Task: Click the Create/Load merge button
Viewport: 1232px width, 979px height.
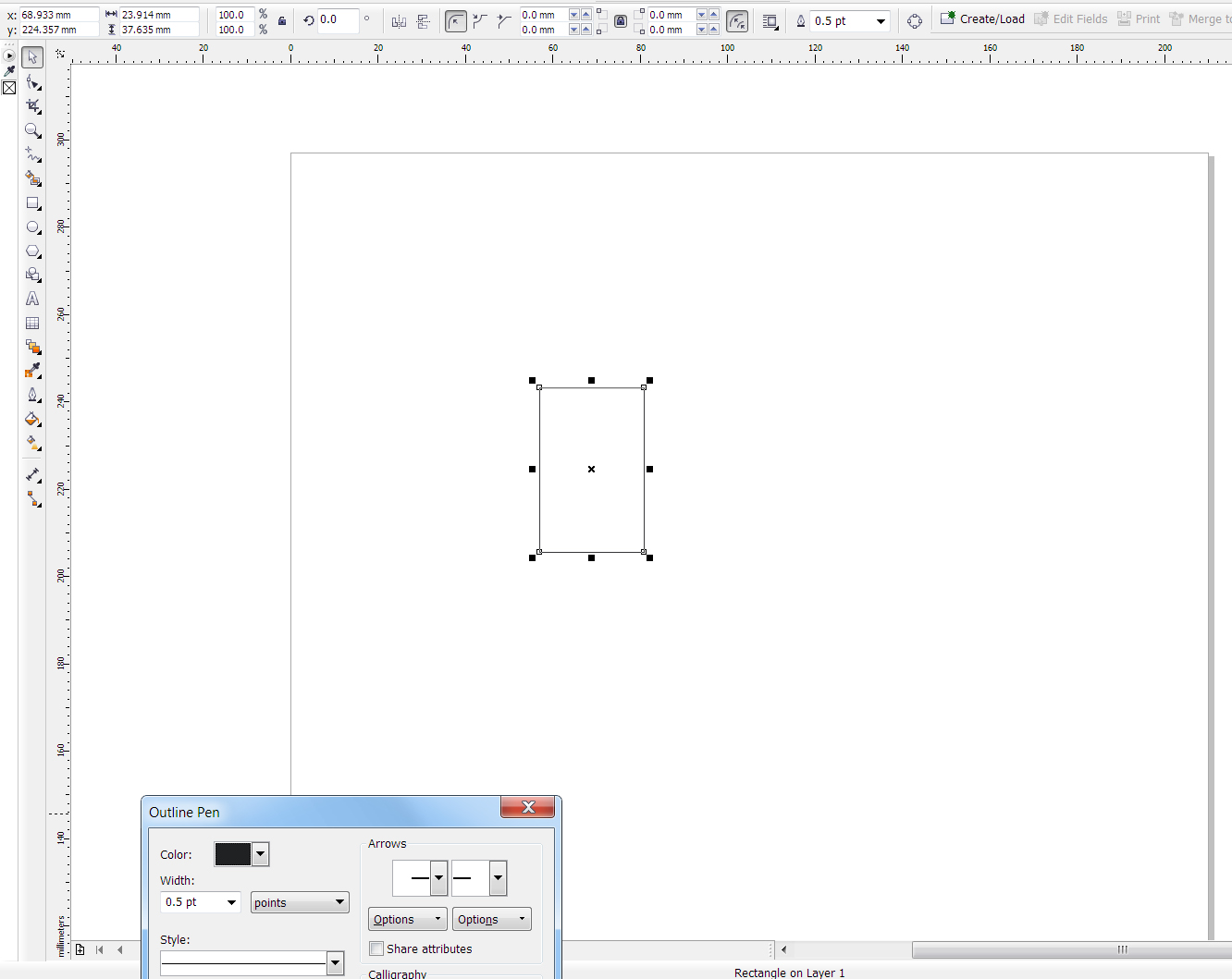Action: [982, 18]
